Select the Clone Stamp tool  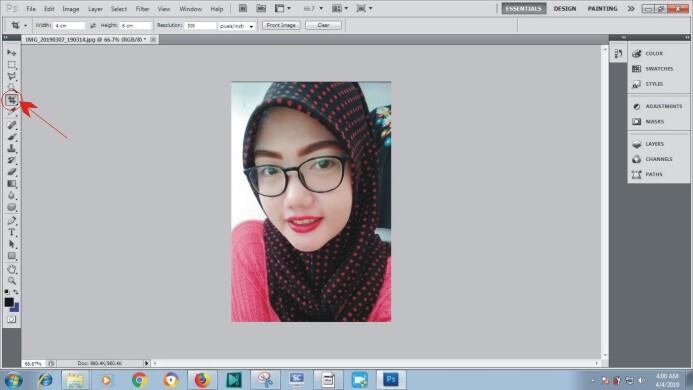(11, 148)
